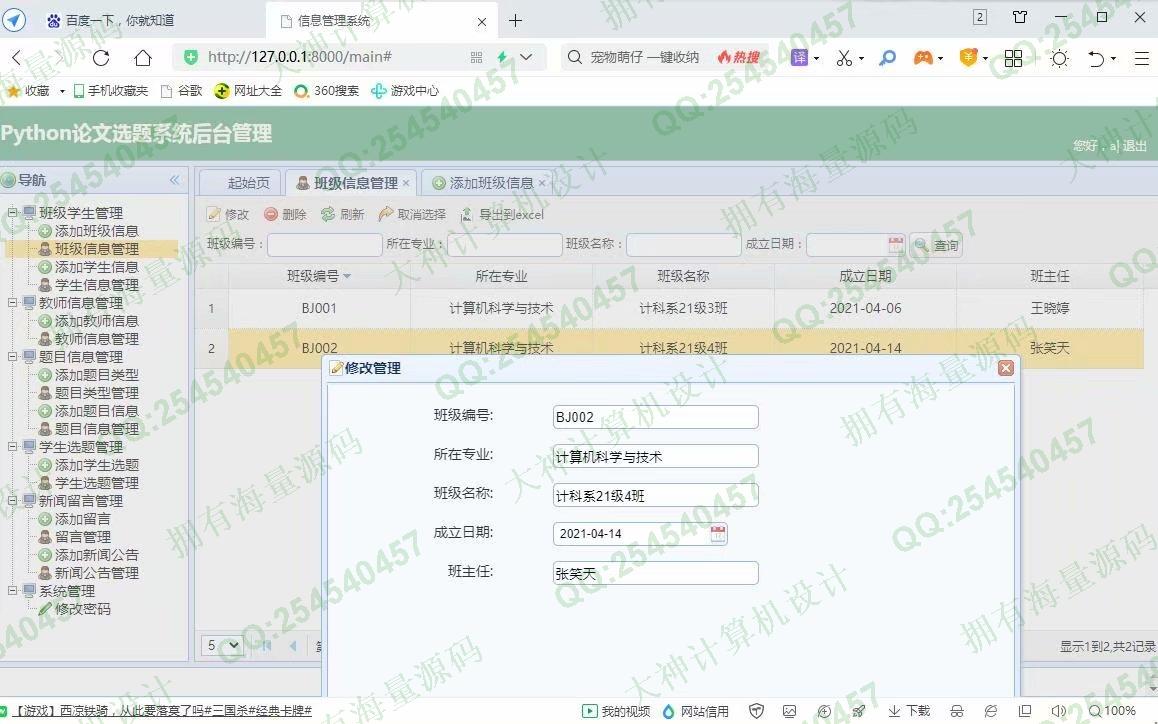
Task: Export the table via 导出到excel
Action: (502, 215)
